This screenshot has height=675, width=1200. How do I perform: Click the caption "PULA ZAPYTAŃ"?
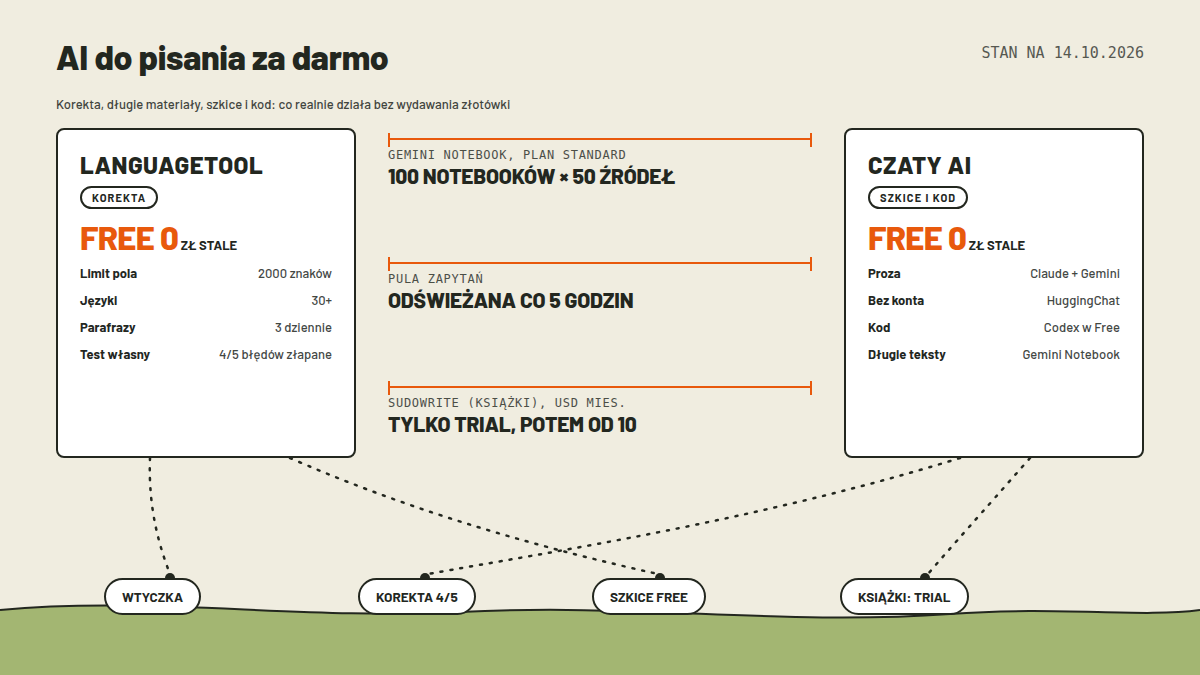click(436, 279)
